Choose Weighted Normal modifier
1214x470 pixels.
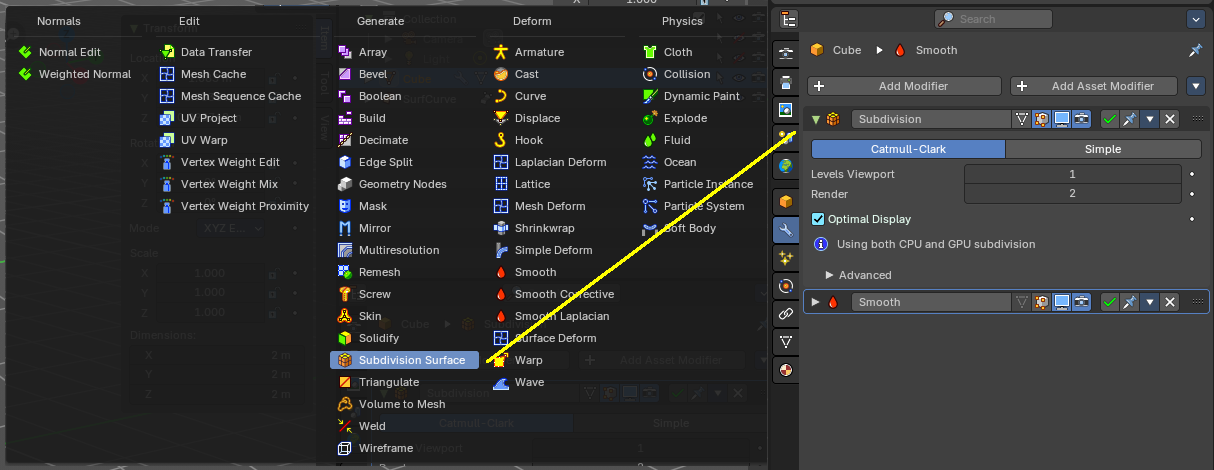76,74
